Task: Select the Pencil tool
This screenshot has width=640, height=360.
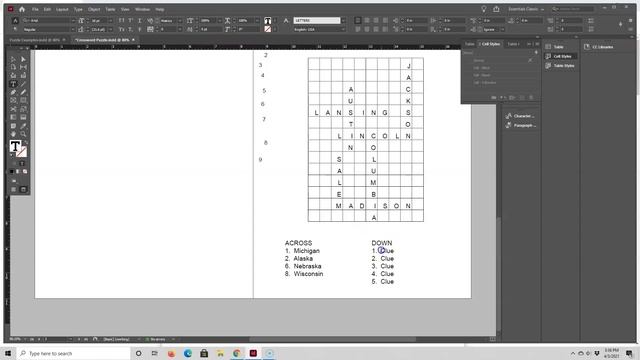Action: 23,92
